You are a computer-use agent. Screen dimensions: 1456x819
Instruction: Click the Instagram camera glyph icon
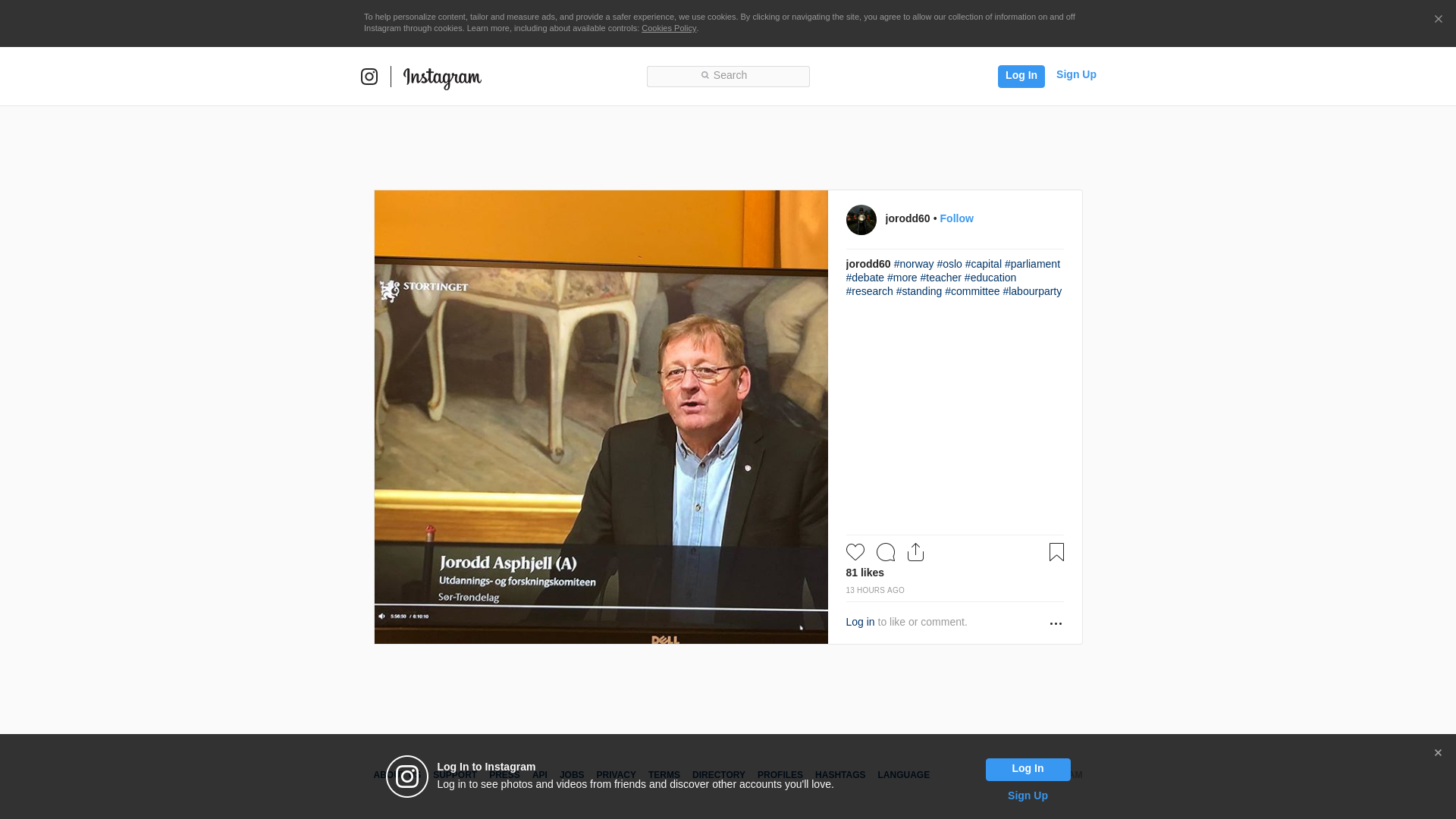369,77
